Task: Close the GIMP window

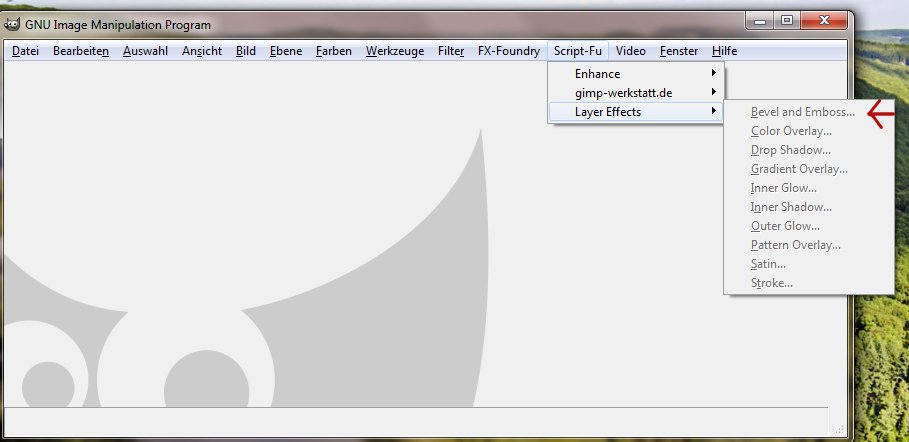Action: [x=824, y=21]
